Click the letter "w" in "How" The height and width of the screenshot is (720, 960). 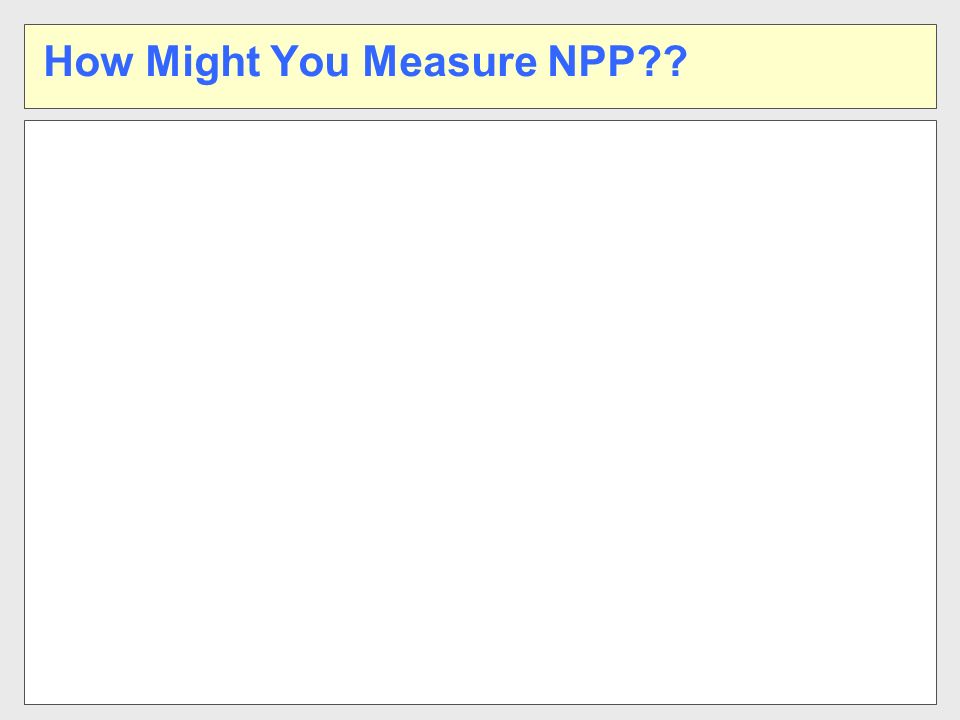[x=116, y=66]
